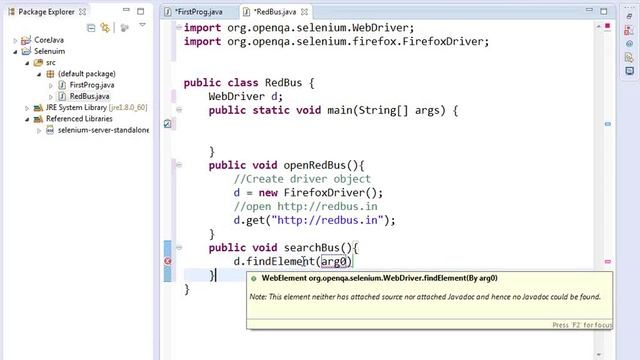Click the '//Create driver object' comment
Viewport: 640px width, 360px height.
[302, 179]
